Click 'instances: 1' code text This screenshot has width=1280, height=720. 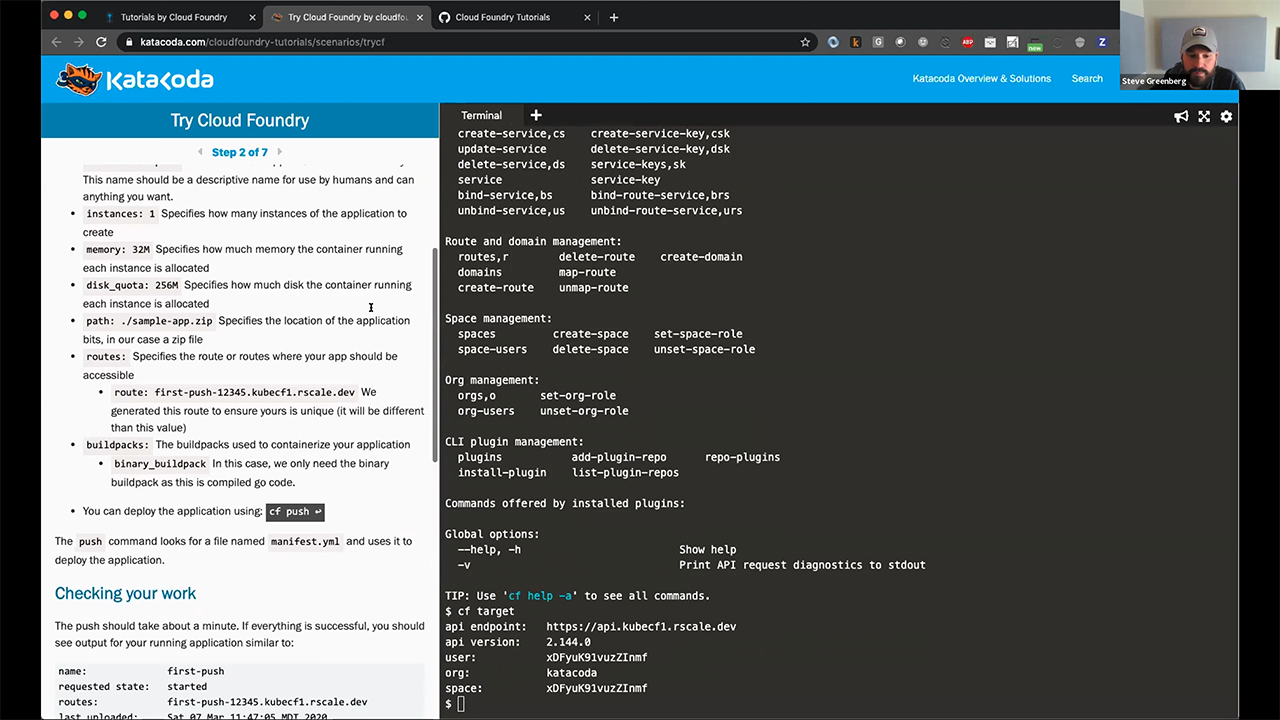[x=120, y=214]
